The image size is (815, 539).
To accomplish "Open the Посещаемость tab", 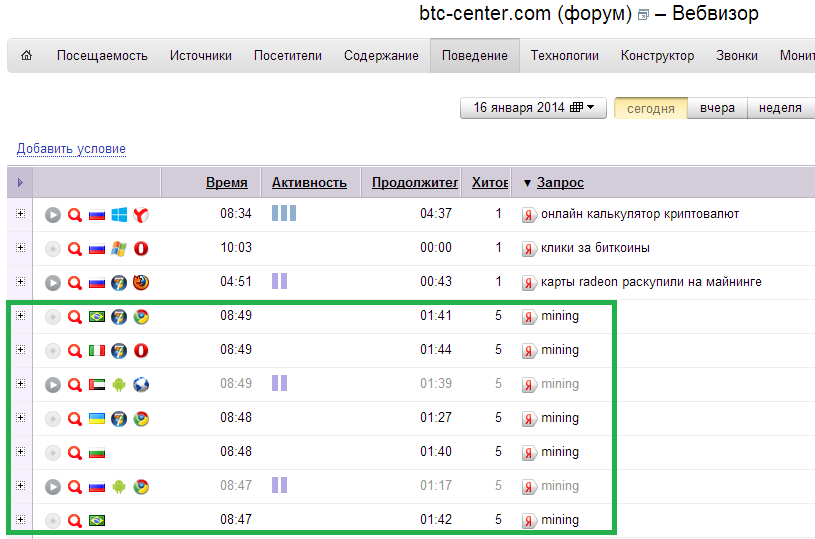I will tap(102, 56).
